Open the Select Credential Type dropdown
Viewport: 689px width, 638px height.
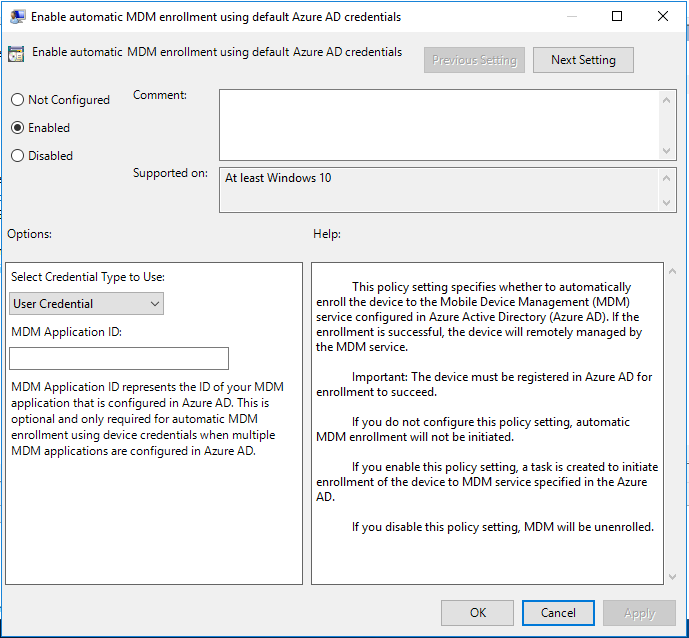[x=86, y=304]
